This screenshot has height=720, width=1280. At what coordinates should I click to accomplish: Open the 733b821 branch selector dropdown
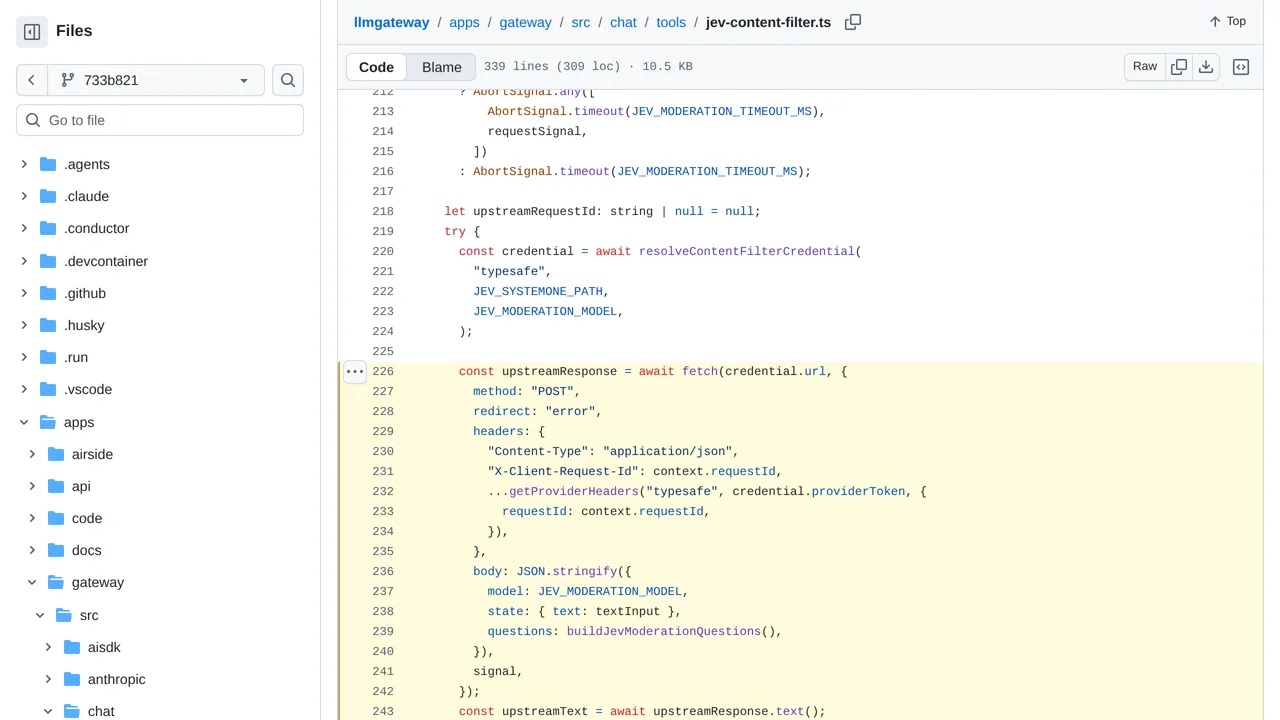156,80
